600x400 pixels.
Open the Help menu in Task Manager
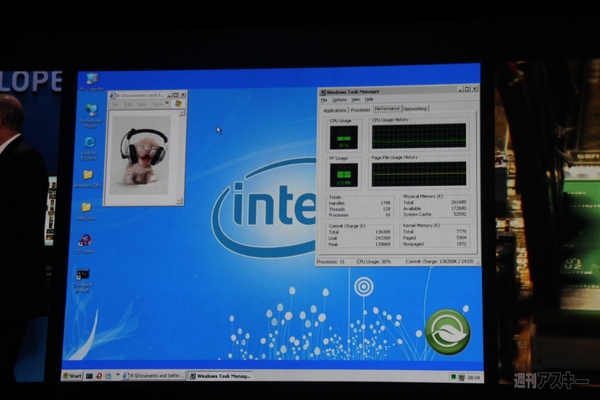tap(369, 100)
